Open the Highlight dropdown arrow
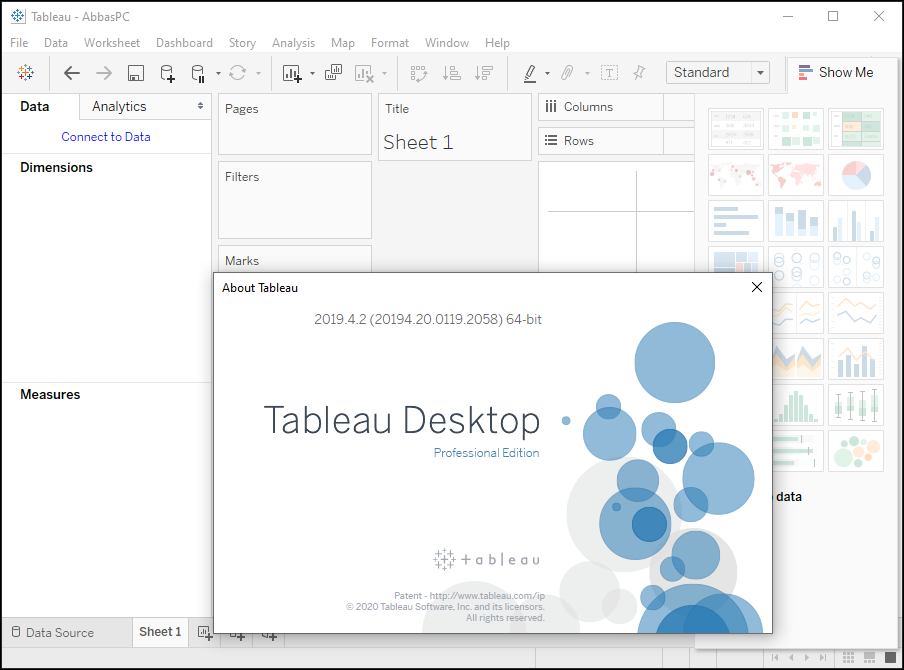The width and height of the screenshot is (904, 670). 547,73
